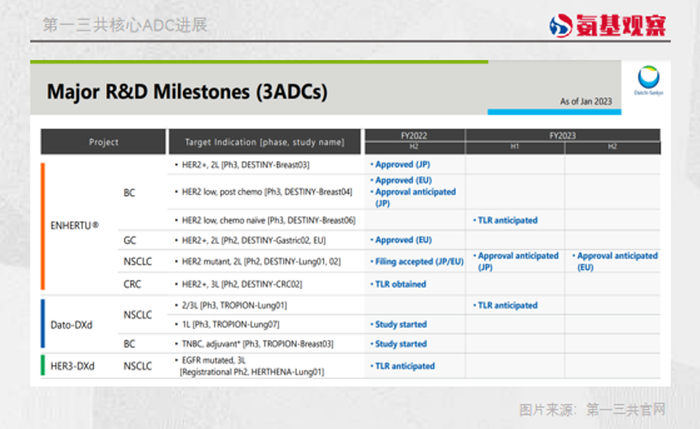Click the NSCLC label in HER3-DXd row

click(138, 366)
